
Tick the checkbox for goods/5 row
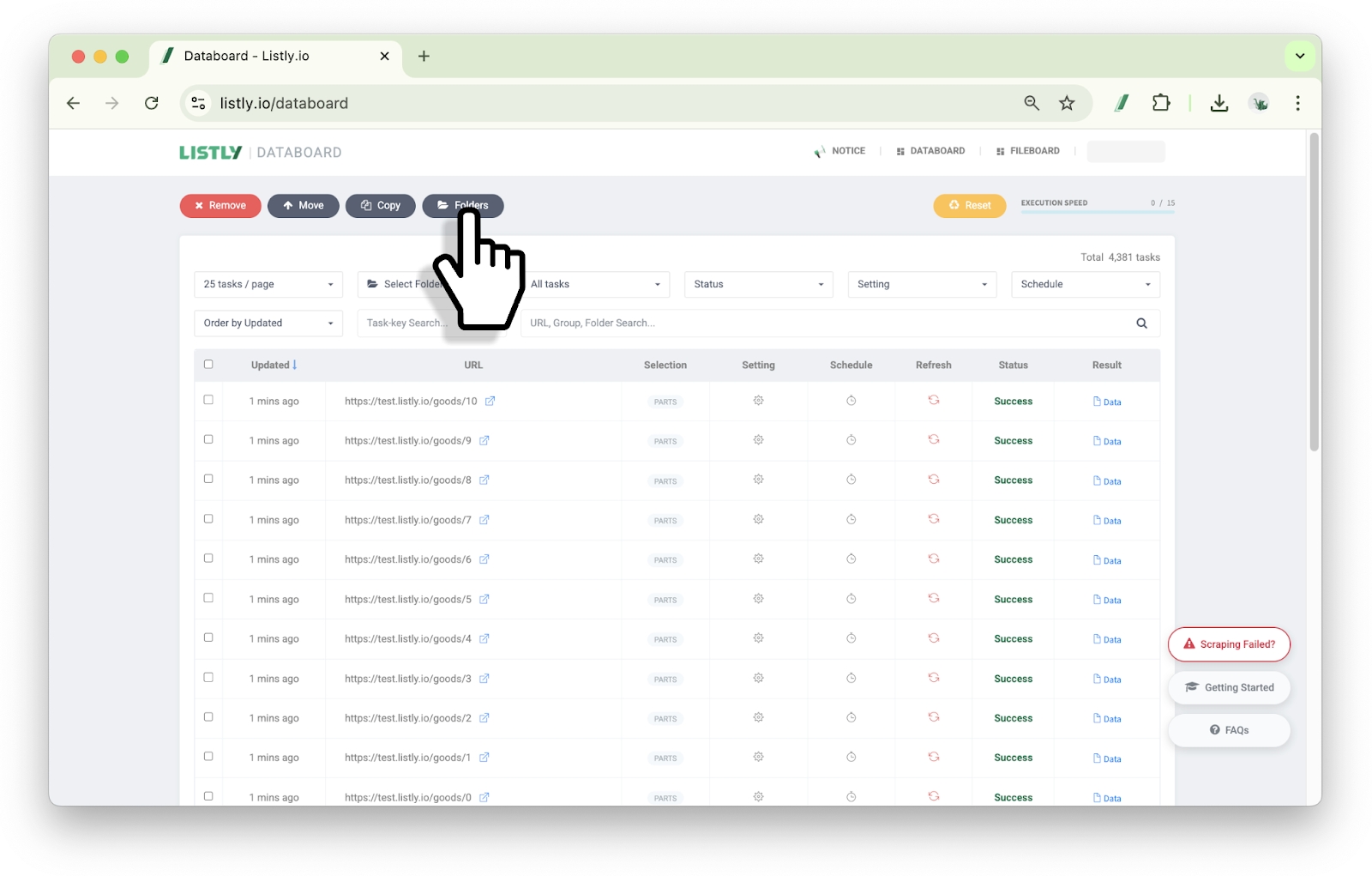[x=208, y=598]
